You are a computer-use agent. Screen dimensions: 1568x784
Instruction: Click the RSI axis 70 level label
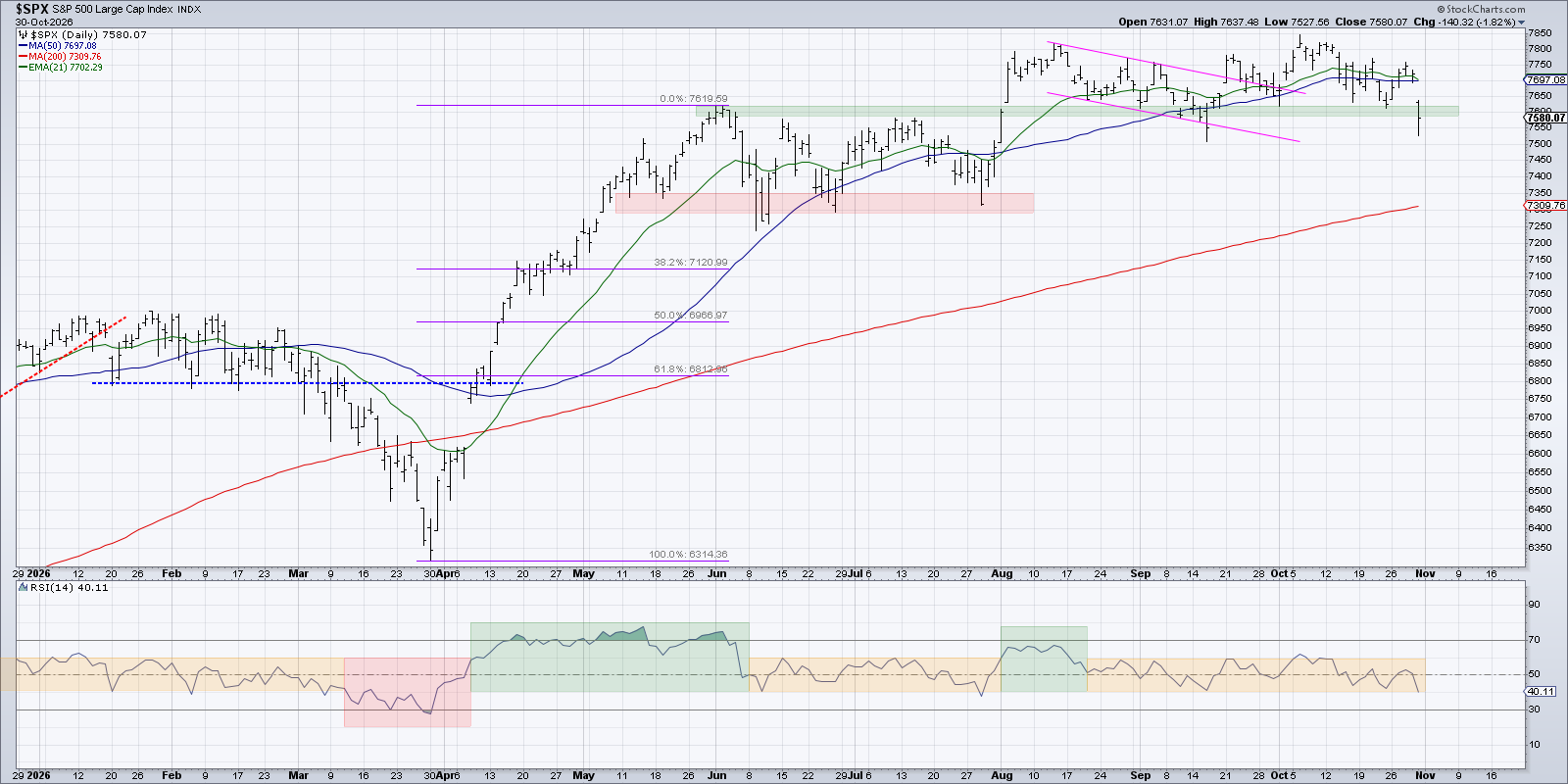1534,639
